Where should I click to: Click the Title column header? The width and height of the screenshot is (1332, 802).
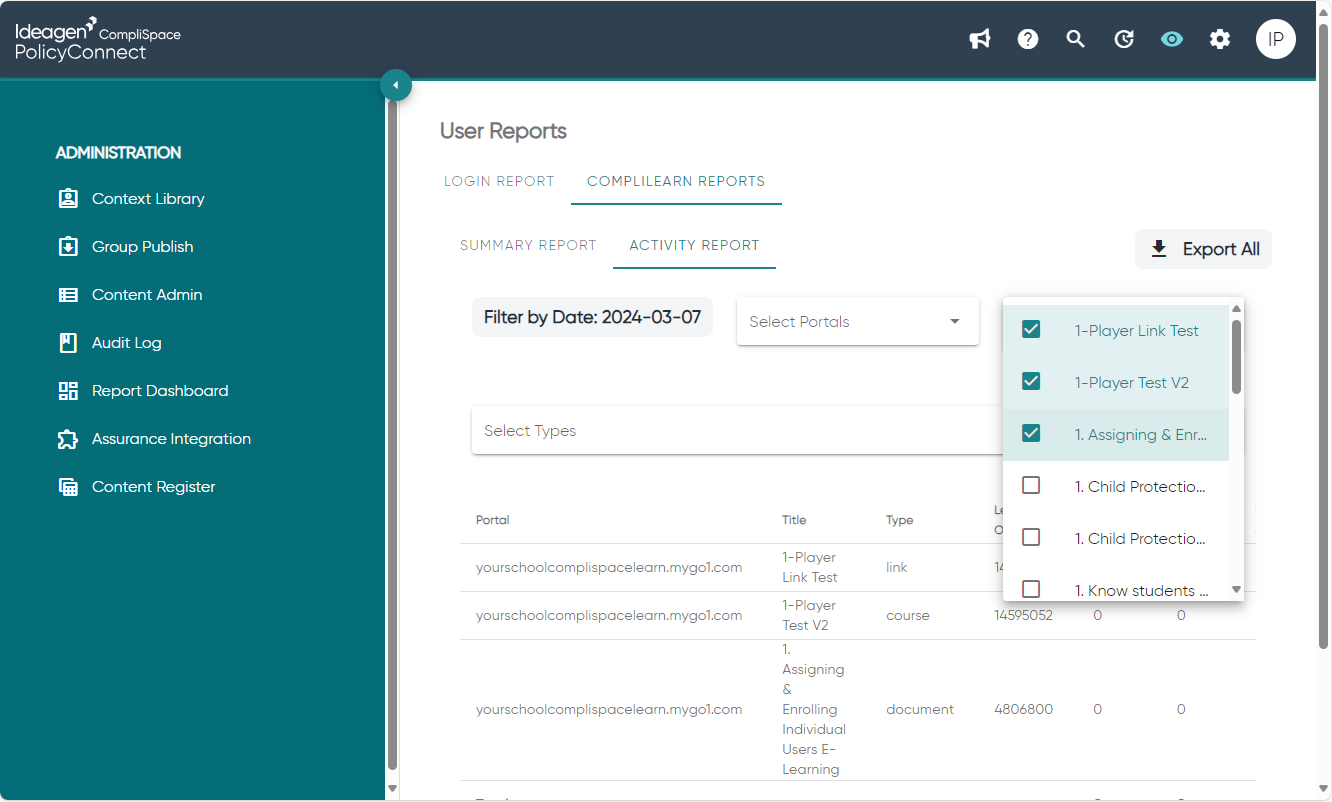coord(794,520)
